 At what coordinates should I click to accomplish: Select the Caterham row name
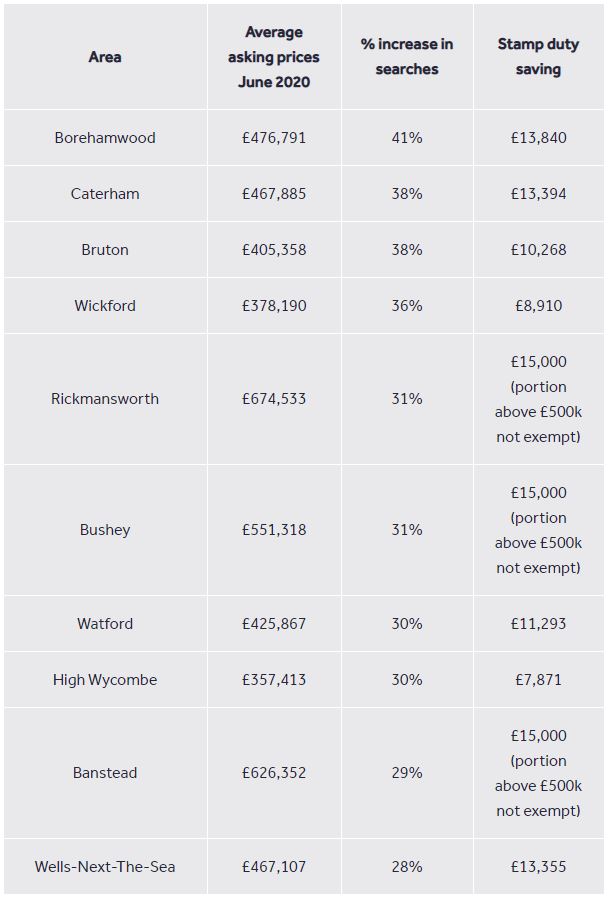[x=105, y=194]
